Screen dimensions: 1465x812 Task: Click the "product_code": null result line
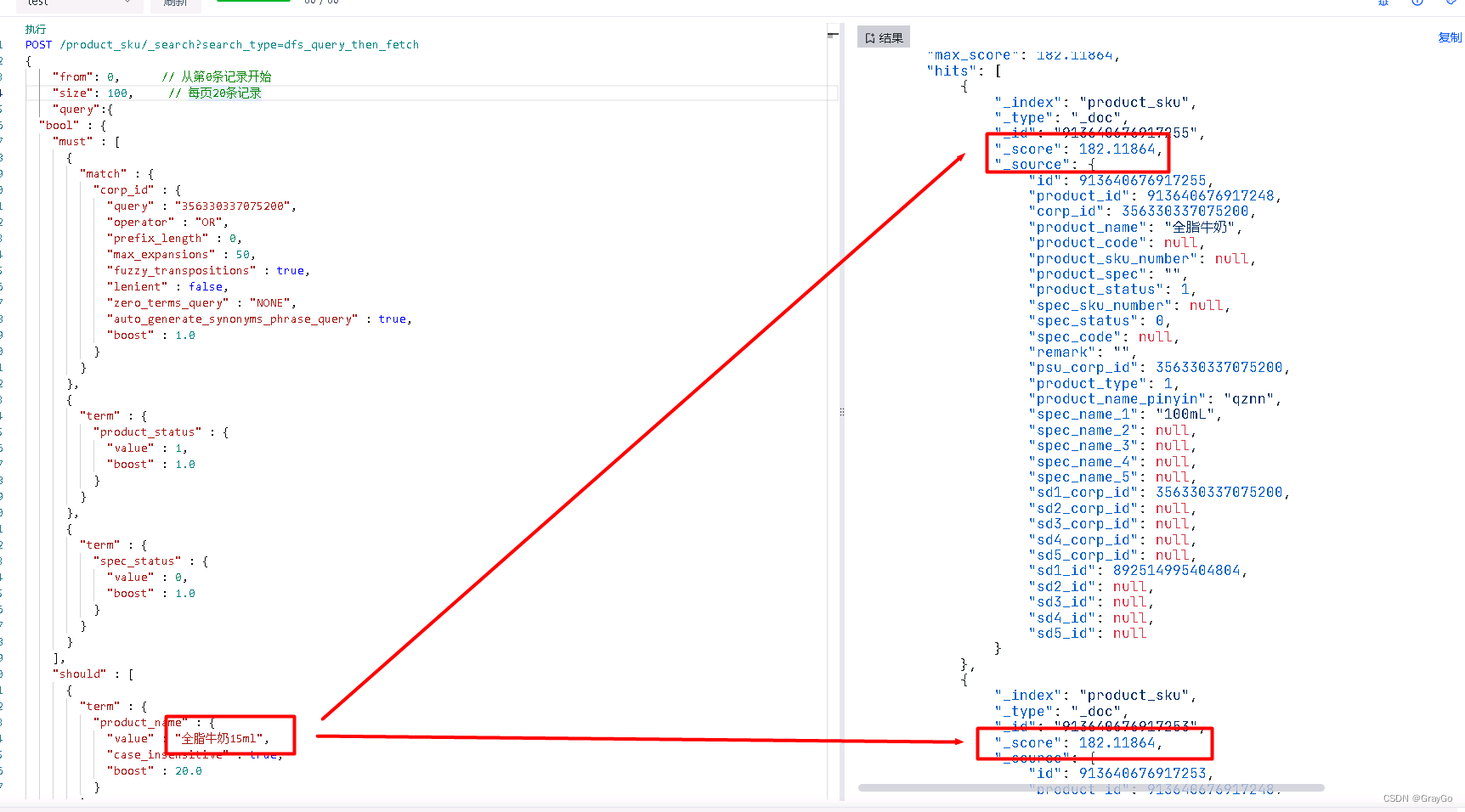pyautogui.click(x=1117, y=242)
